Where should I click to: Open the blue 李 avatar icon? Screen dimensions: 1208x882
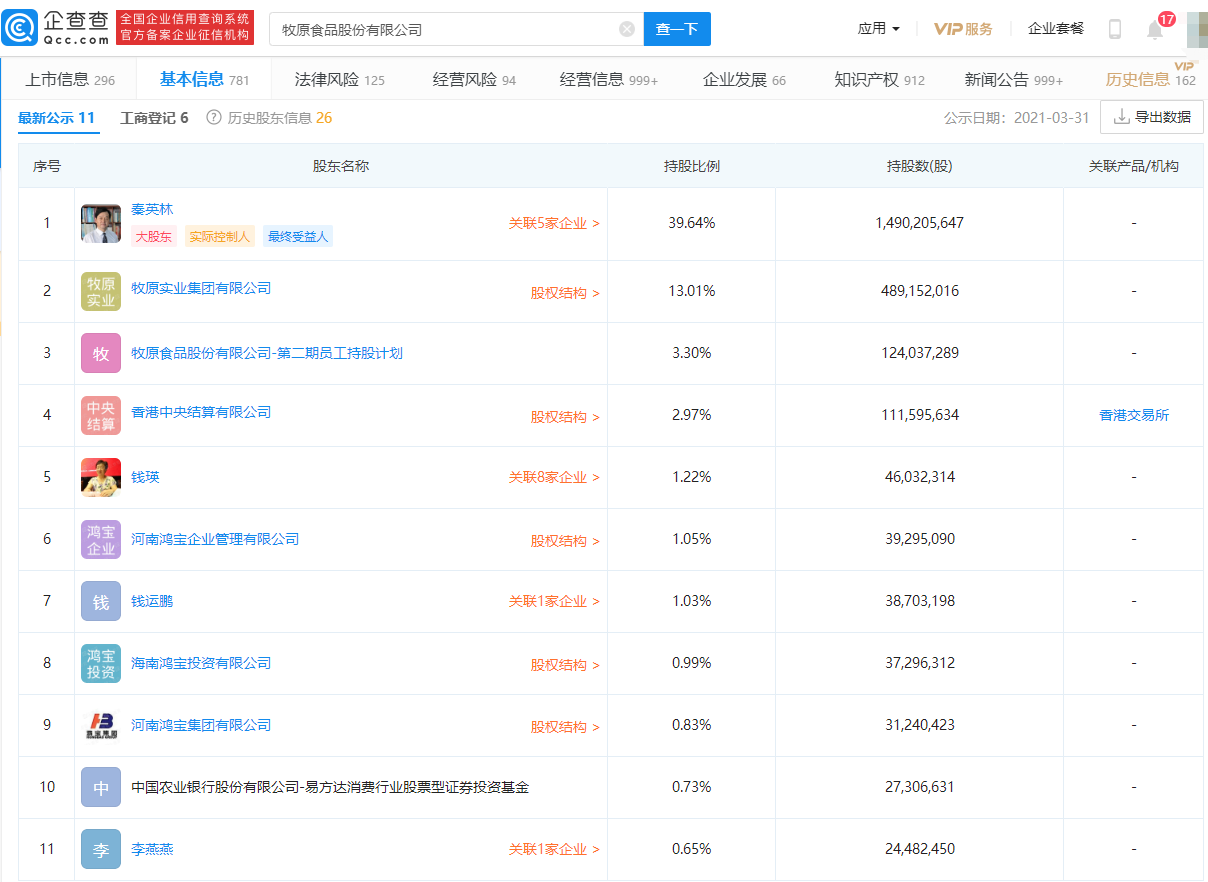click(x=101, y=850)
